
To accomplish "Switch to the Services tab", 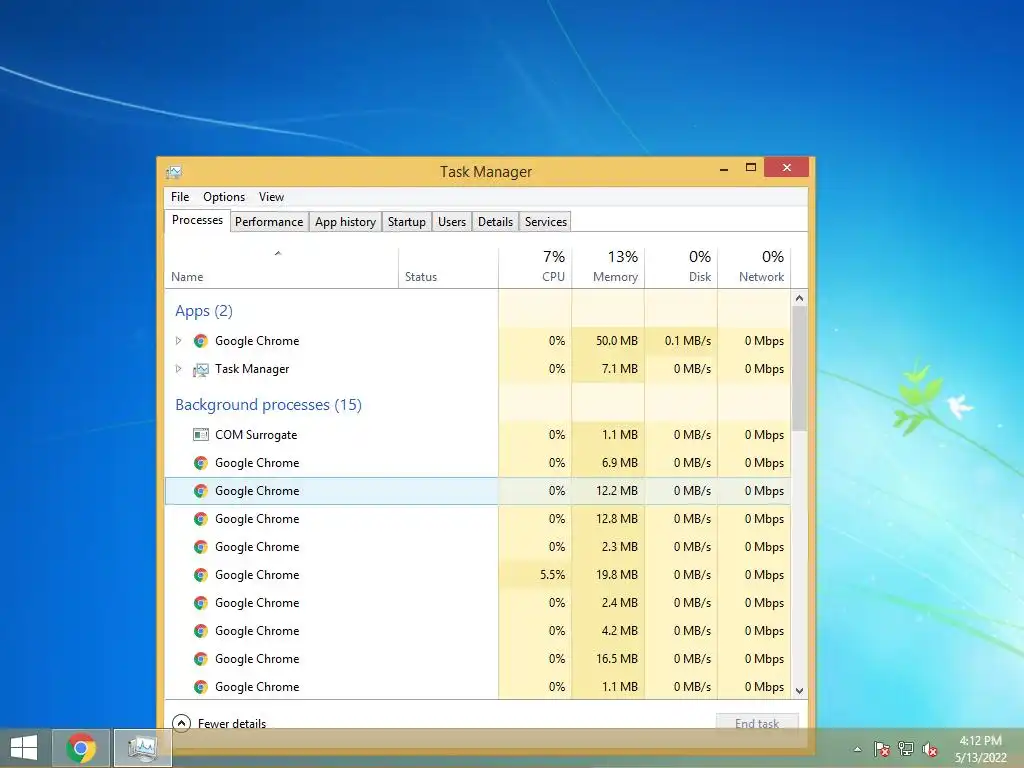I will 546,222.
